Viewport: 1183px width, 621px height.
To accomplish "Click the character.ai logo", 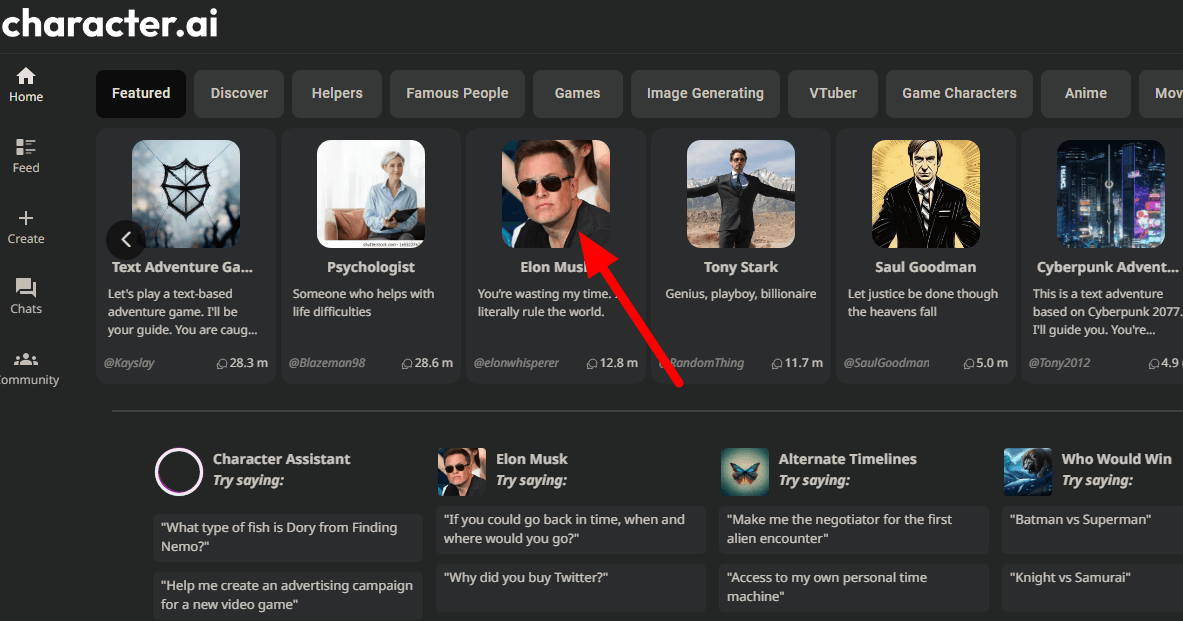I will point(110,23).
